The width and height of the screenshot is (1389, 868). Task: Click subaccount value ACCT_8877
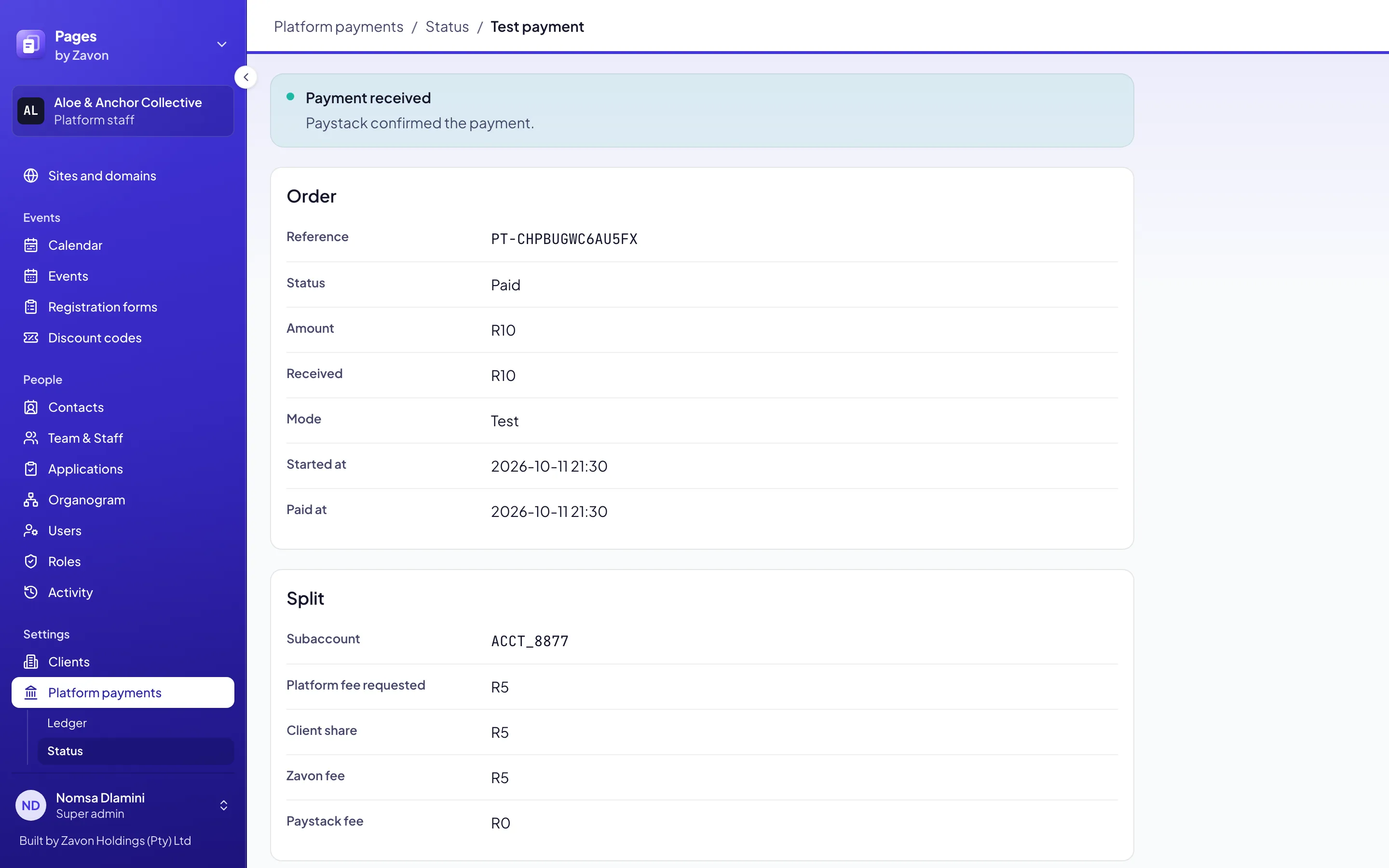click(x=530, y=641)
